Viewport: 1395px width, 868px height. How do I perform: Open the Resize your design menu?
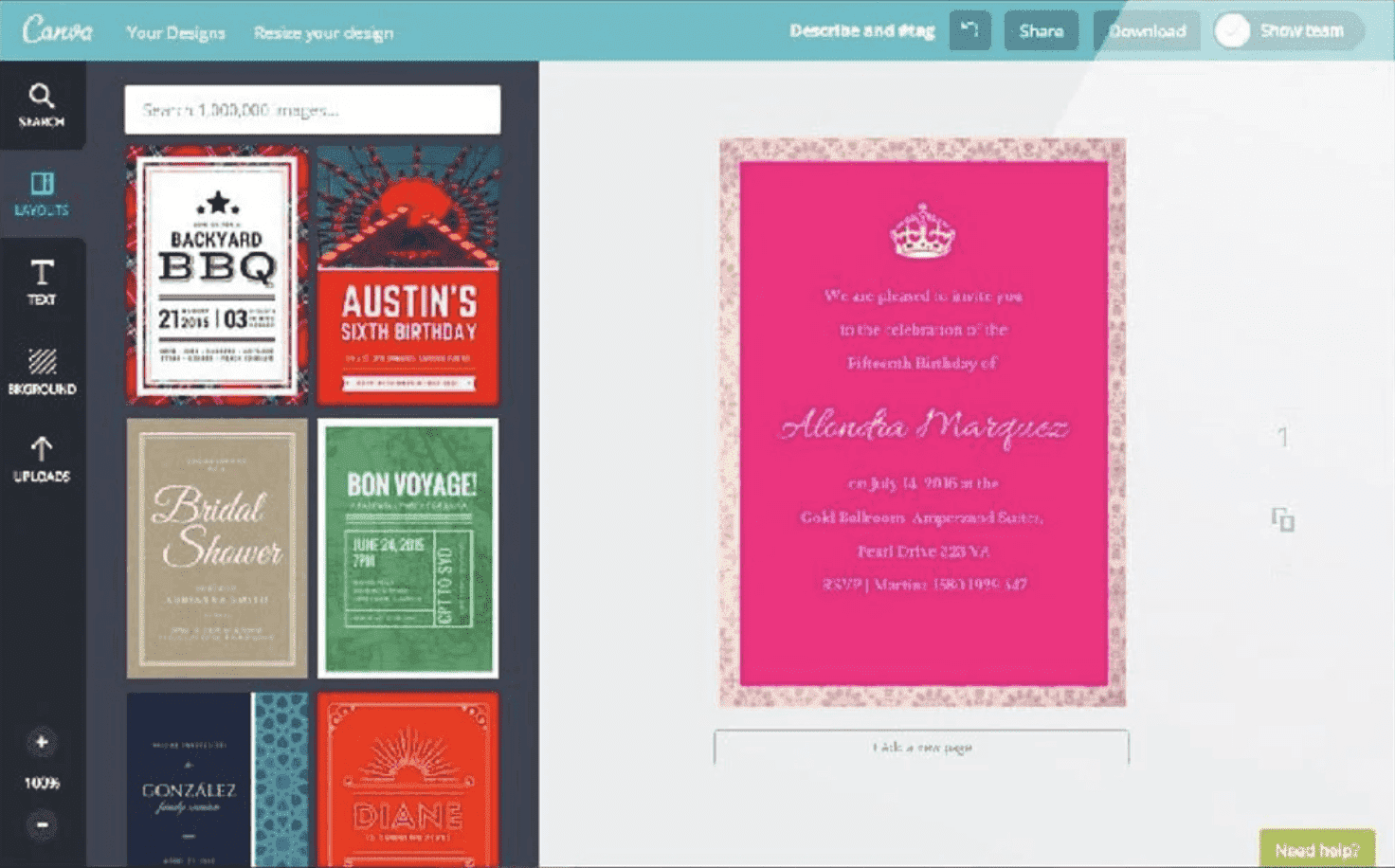[323, 32]
